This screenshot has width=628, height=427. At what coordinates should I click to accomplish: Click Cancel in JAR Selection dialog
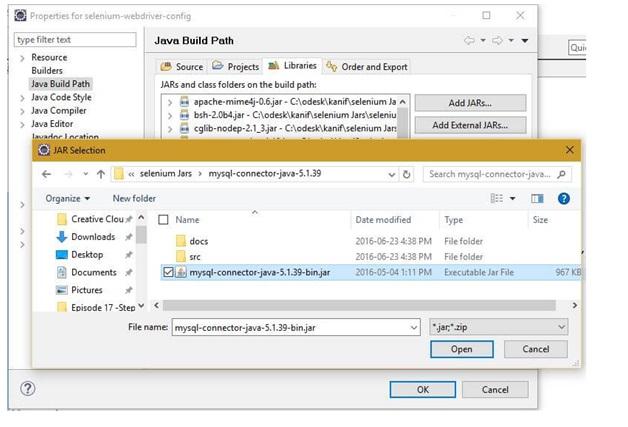[535, 349]
